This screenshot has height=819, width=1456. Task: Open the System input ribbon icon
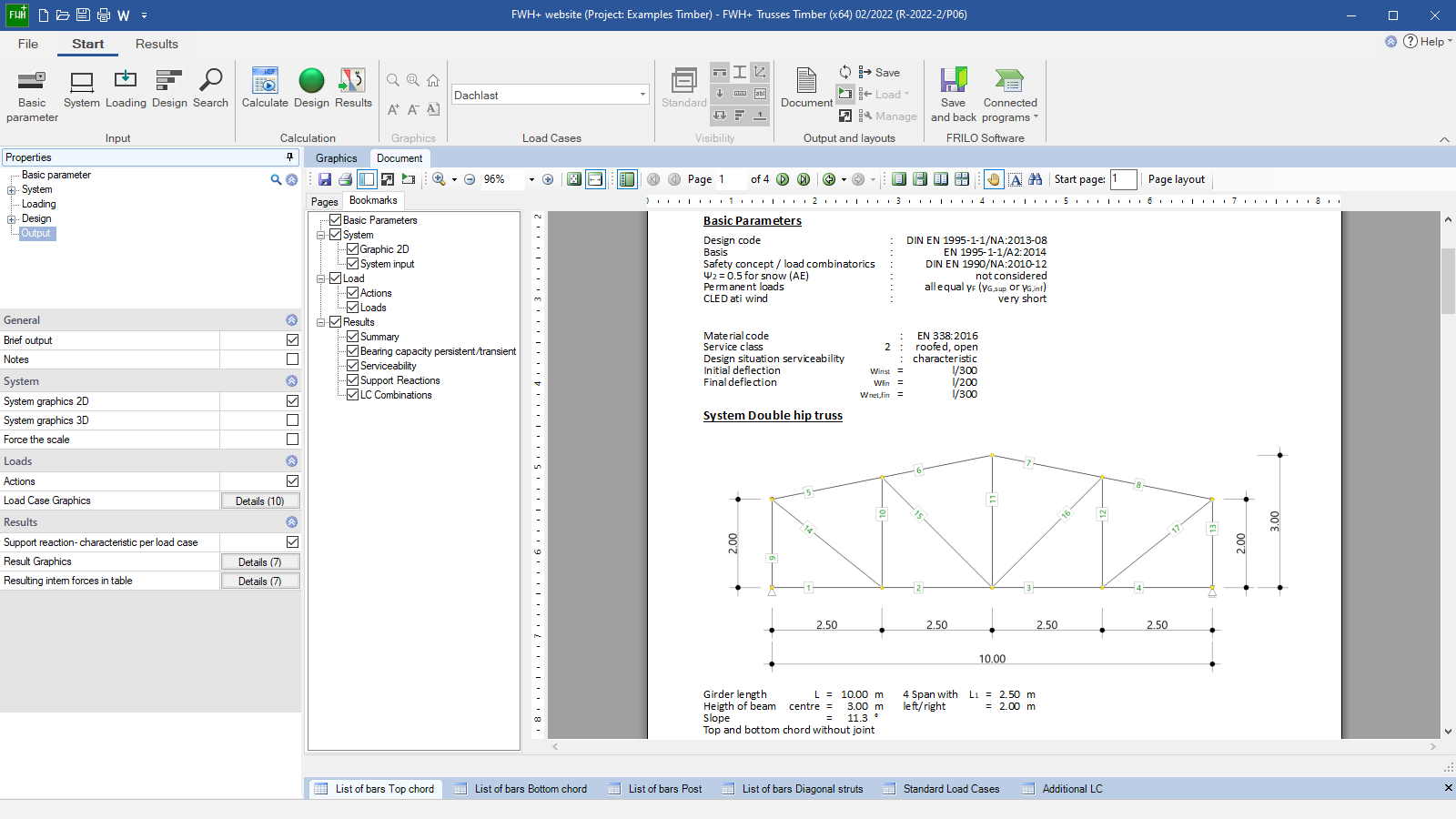[x=82, y=88]
